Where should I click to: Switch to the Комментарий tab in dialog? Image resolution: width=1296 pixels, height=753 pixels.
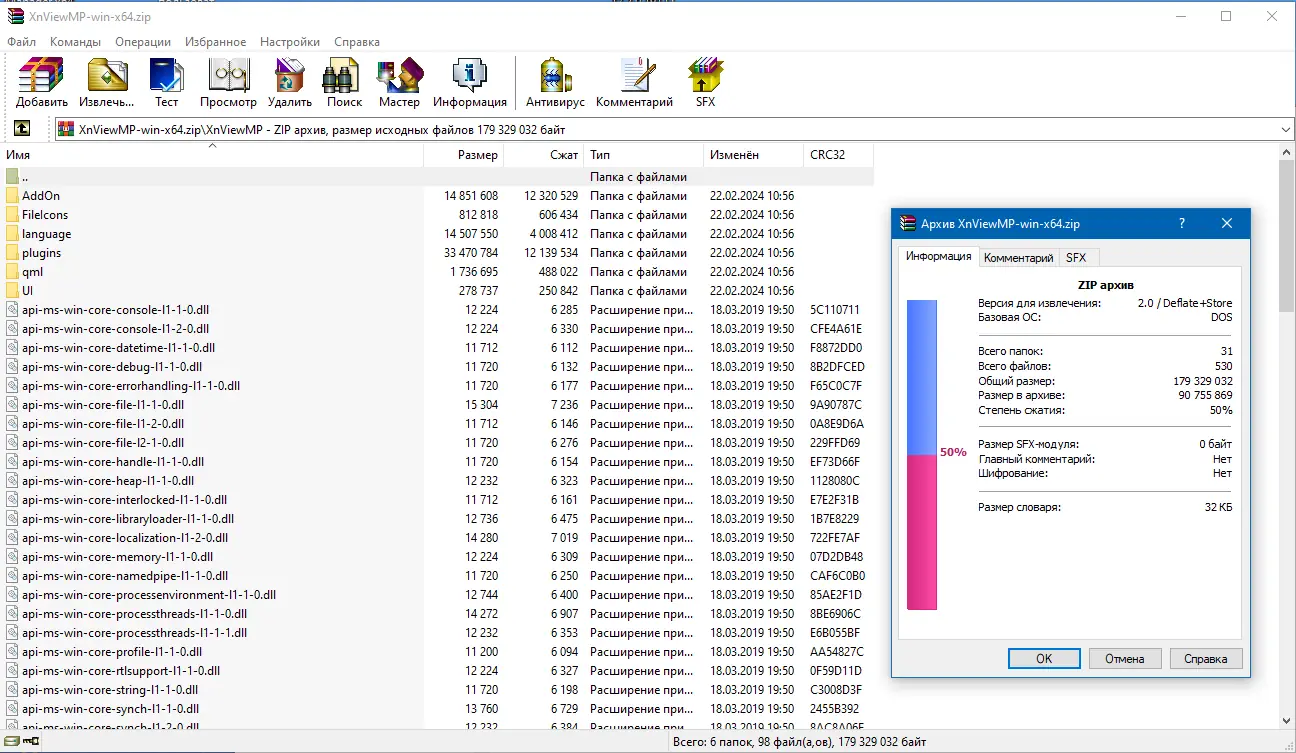click(x=1018, y=258)
